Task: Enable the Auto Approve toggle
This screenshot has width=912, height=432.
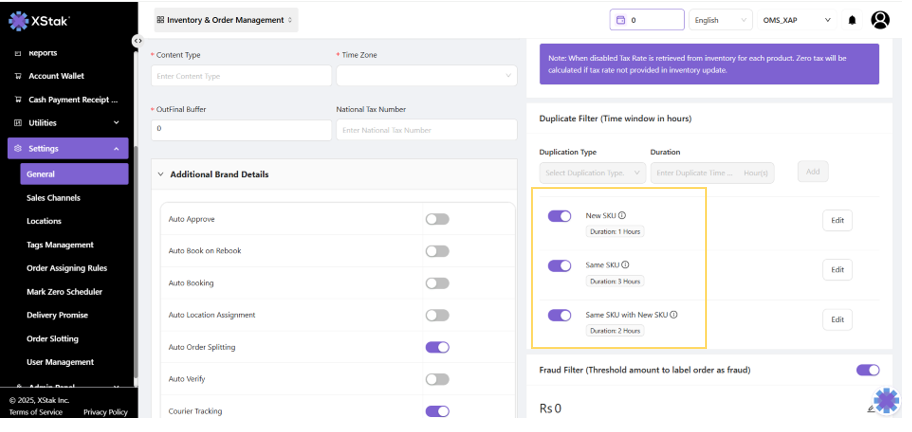Action: [x=437, y=219]
